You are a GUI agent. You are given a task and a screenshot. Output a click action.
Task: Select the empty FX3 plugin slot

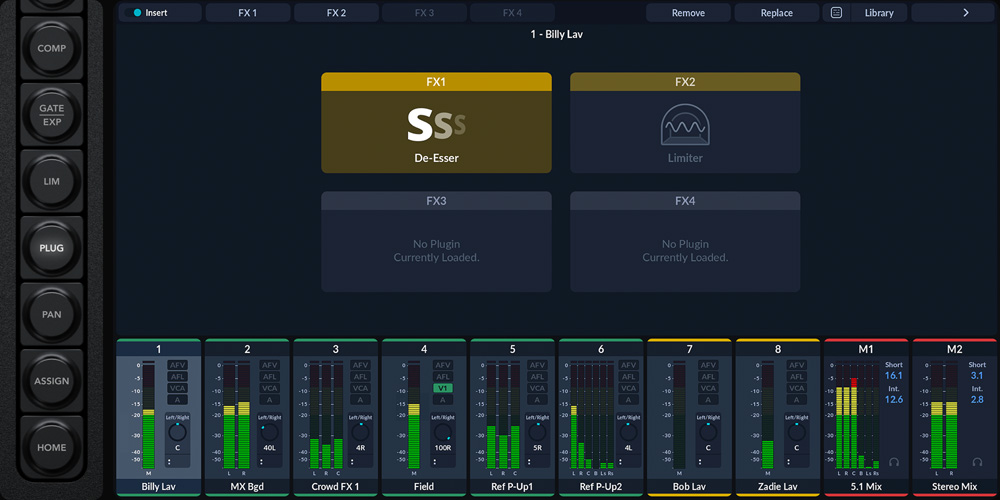[436, 242]
